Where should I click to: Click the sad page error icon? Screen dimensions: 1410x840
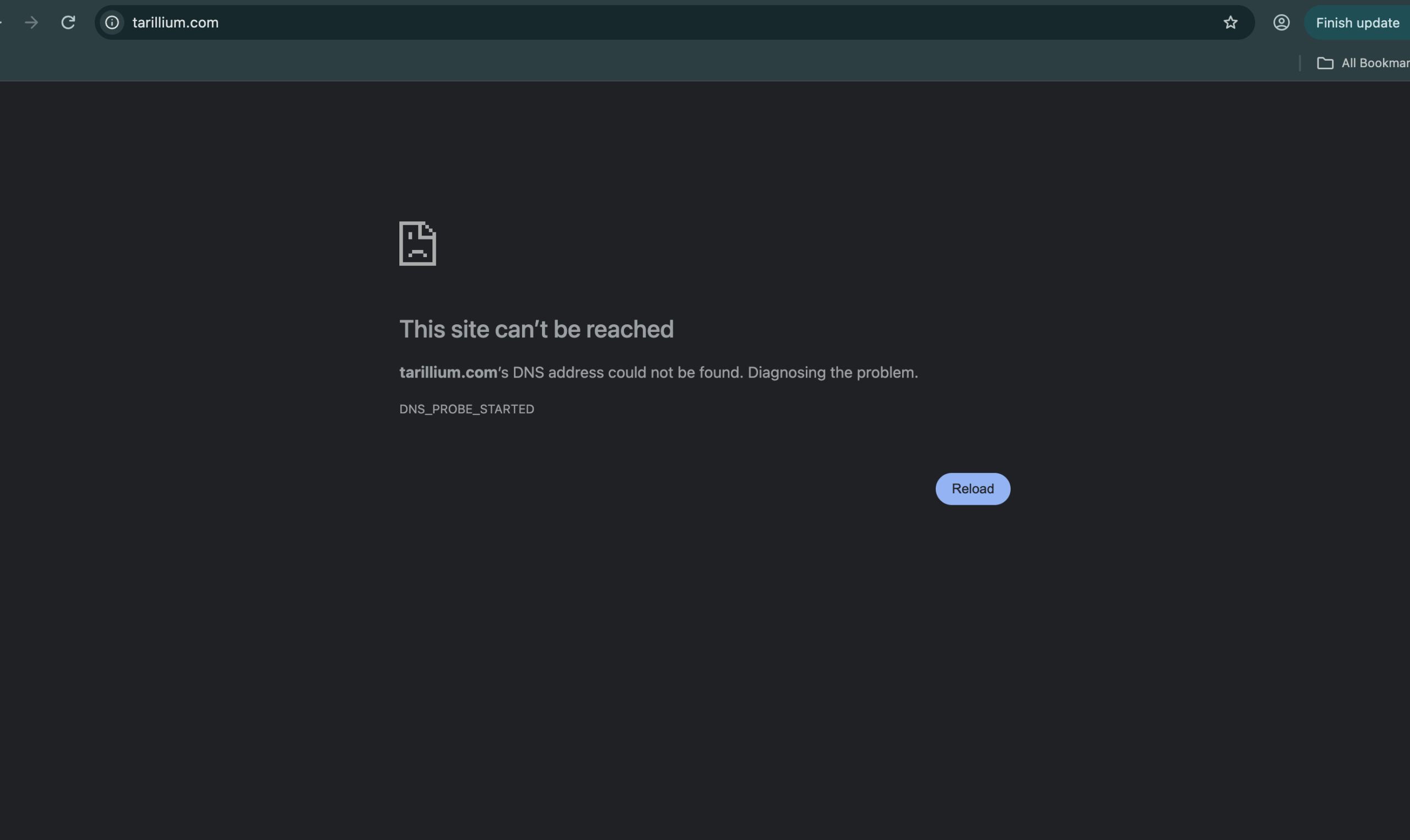(417, 243)
